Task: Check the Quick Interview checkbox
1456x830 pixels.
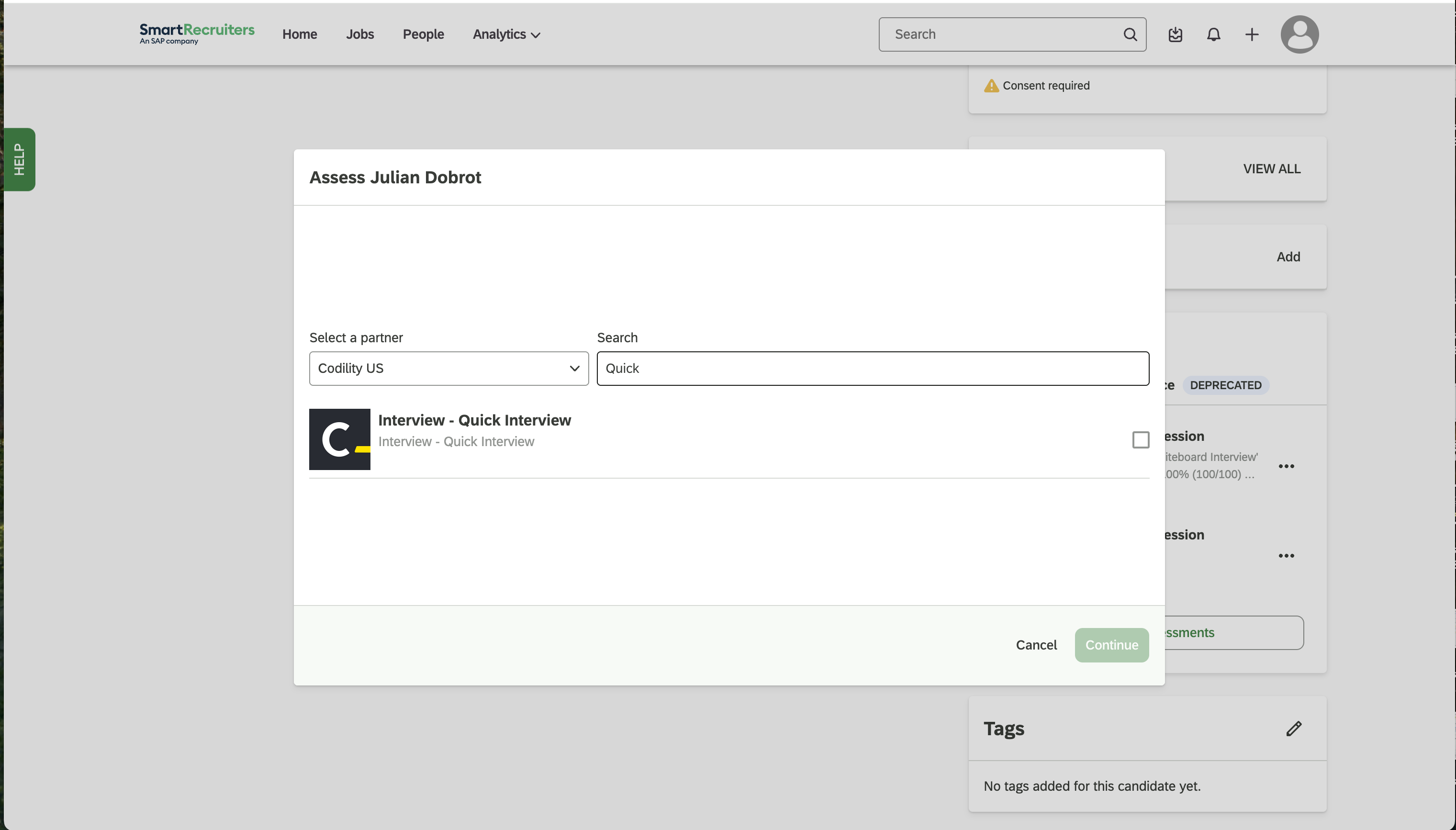Action: pos(1140,439)
